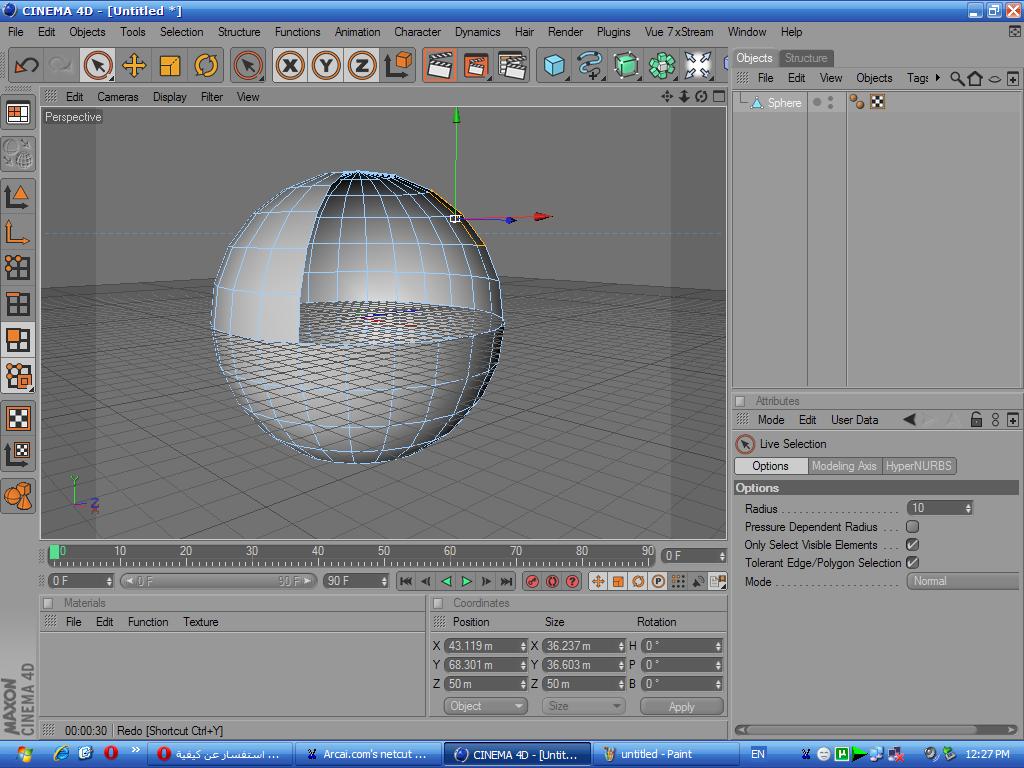1024x768 pixels.
Task: Switch to Points mode
Action: [18, 268]
